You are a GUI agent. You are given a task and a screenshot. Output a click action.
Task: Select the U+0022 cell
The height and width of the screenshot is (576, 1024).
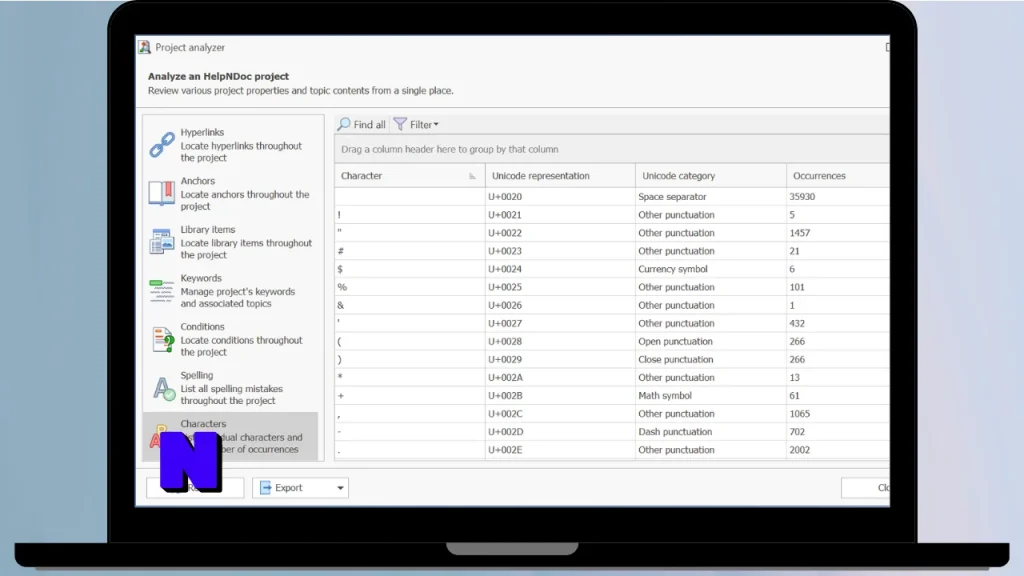tap(560, 232)
